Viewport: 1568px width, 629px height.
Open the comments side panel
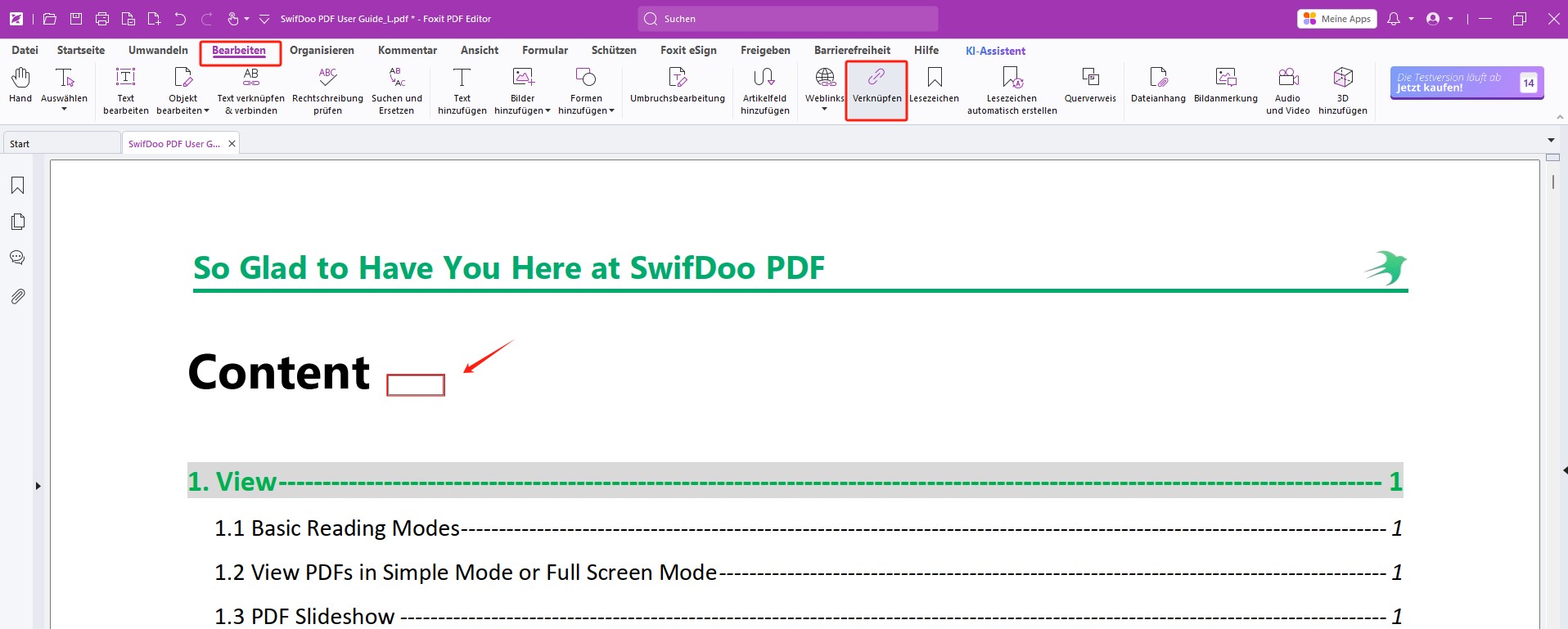click(17, 258)
